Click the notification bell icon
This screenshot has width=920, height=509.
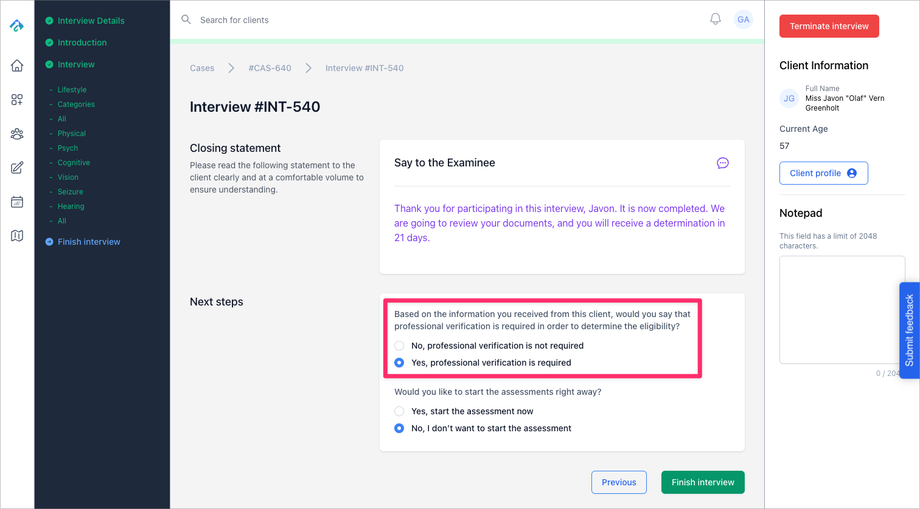(715, 19)
